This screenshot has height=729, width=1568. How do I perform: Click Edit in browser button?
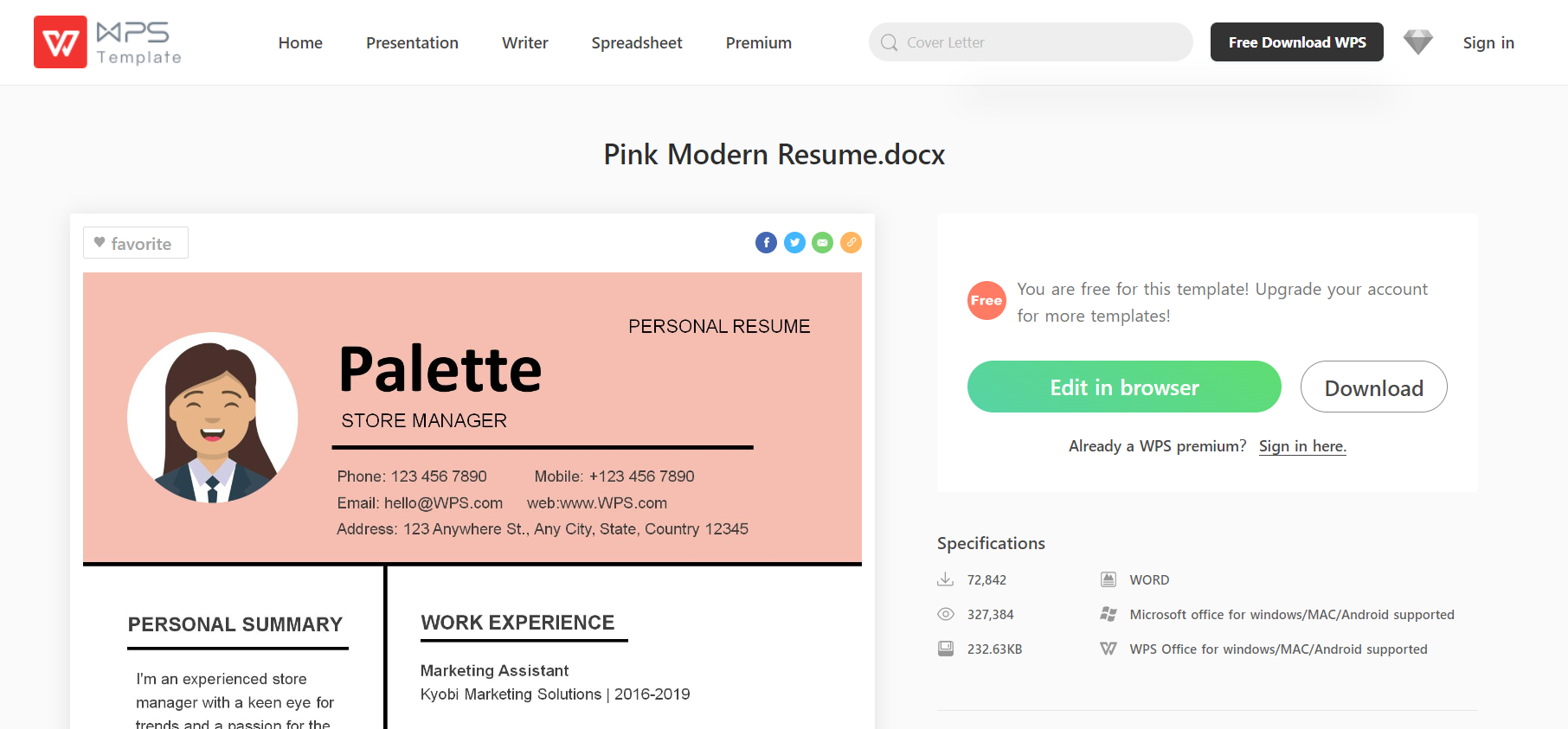pos(1124,387)
